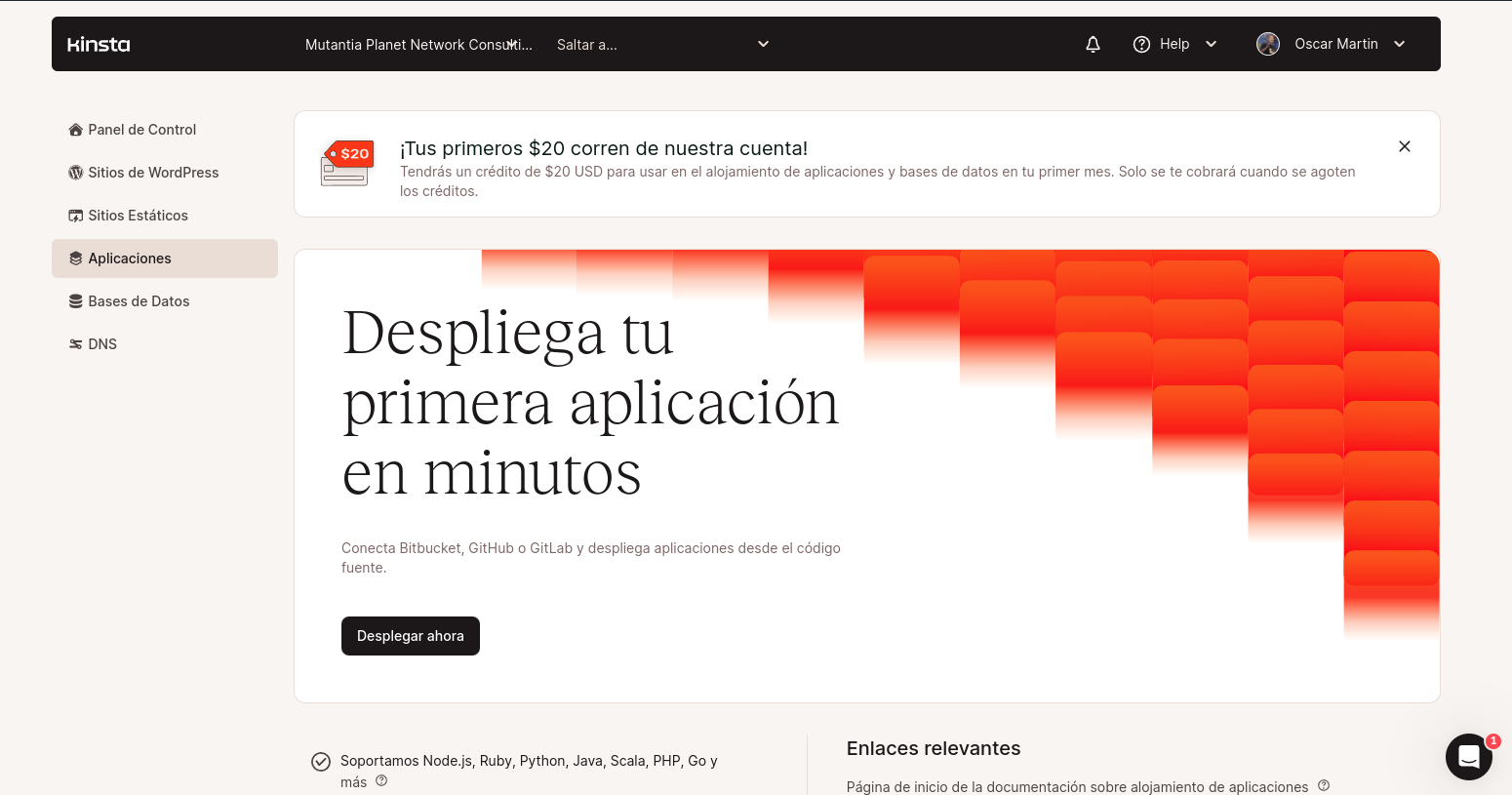
Task: Open the Mutantia Planet Network company switcher
Action: click(418, 44)
